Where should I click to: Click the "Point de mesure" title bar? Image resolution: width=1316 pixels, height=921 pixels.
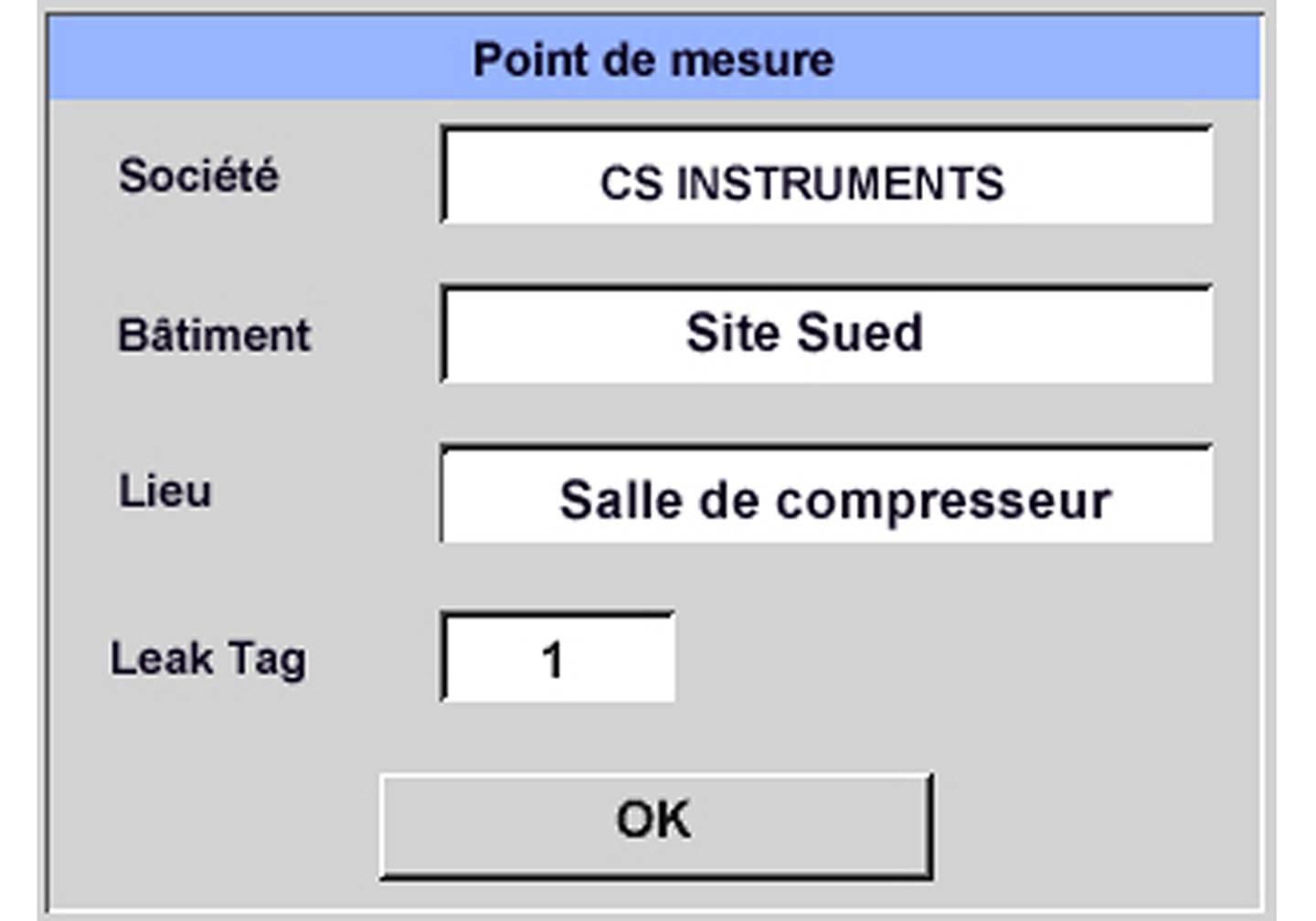(x=653, y=60)
